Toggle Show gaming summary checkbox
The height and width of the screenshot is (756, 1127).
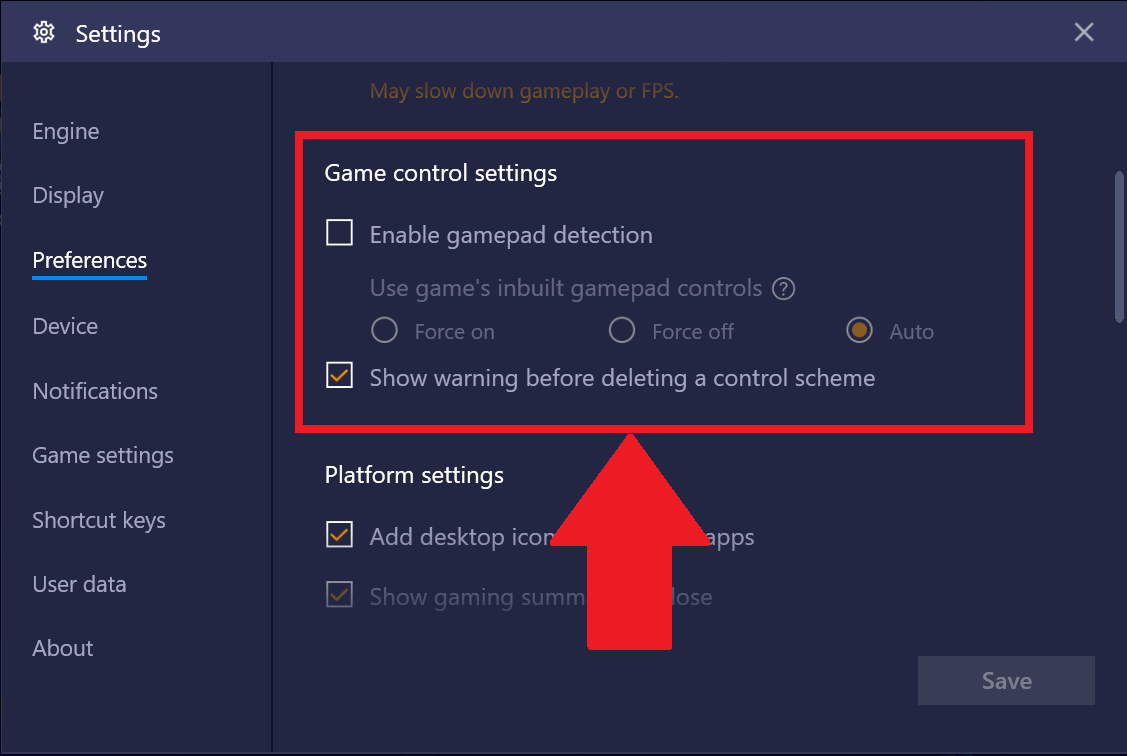pos(340,596)
